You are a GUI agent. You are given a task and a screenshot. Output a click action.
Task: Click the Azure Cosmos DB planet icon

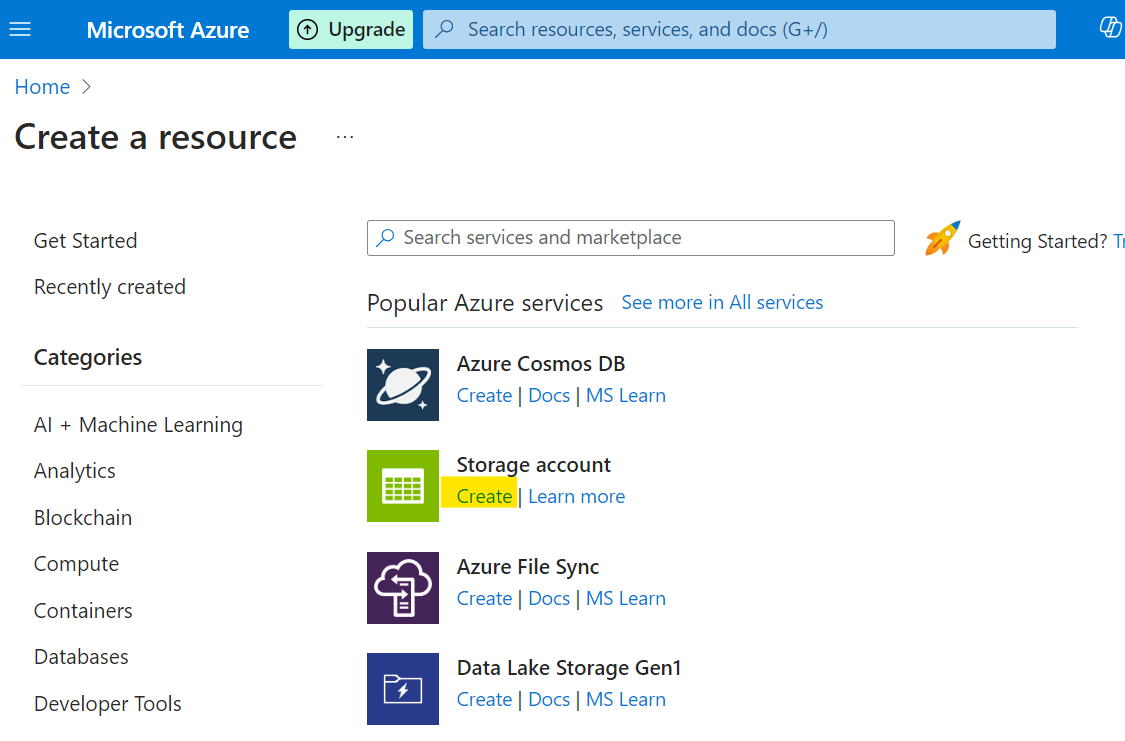(x=403, y=384)
